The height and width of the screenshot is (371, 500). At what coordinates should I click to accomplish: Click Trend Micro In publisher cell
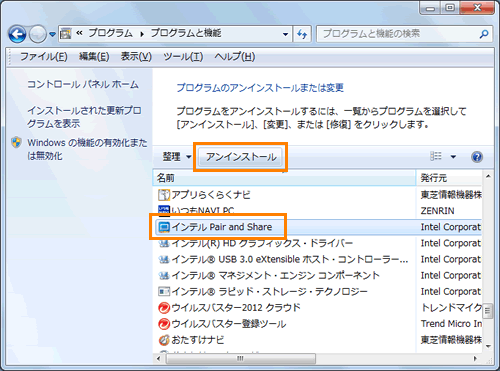pos(451,323)
